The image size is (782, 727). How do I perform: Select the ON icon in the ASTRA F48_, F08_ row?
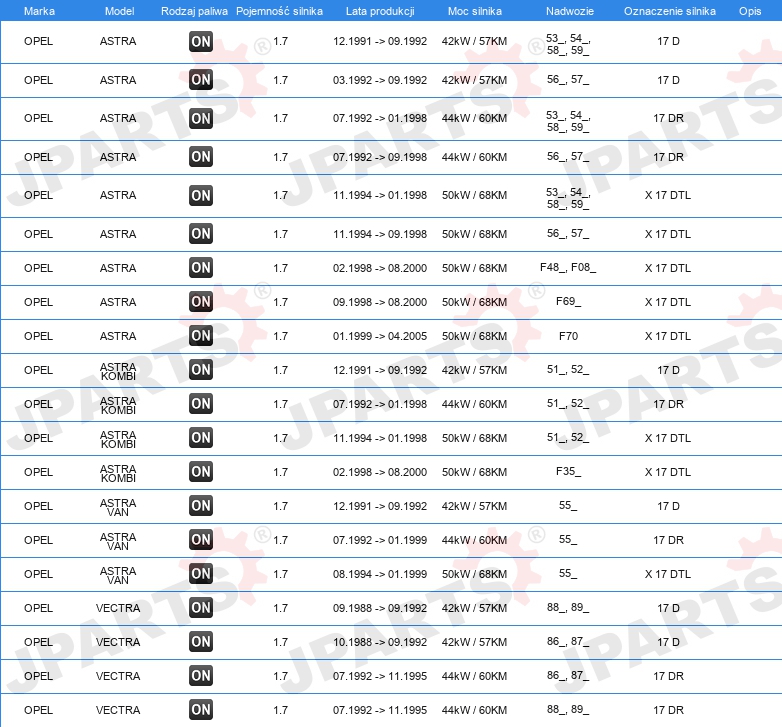(201, 268)
